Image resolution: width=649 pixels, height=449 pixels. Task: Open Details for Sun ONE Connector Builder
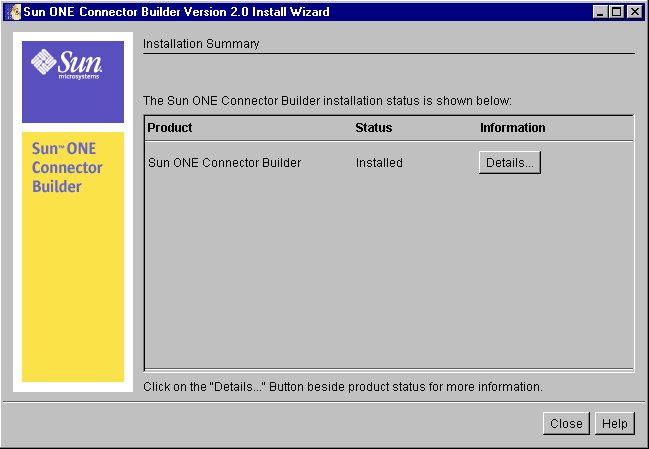(510, 163)
